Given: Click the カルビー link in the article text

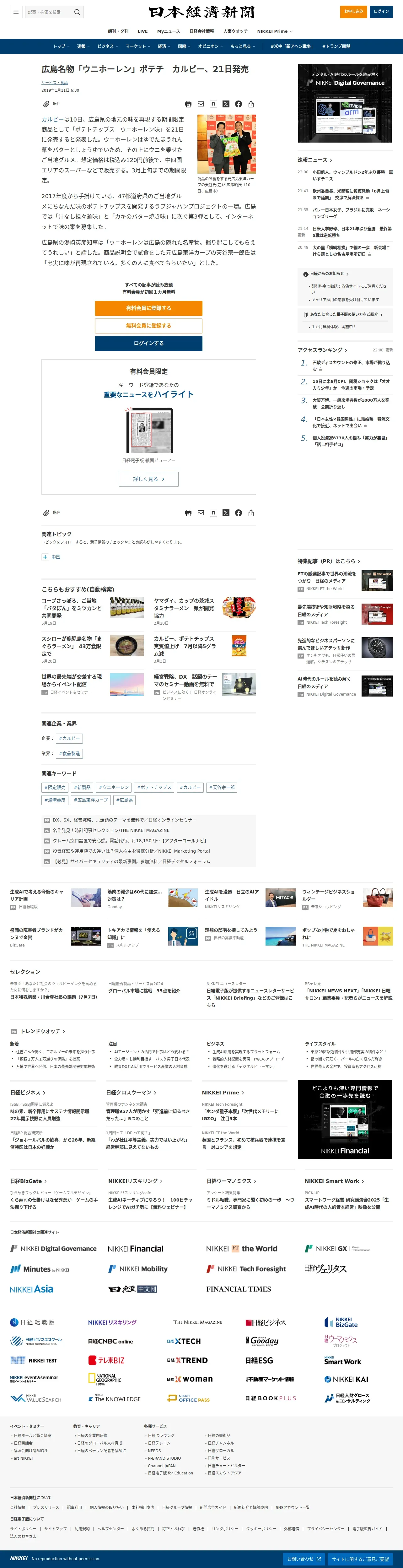Looking at the screenshot, I should click(52, 119).
